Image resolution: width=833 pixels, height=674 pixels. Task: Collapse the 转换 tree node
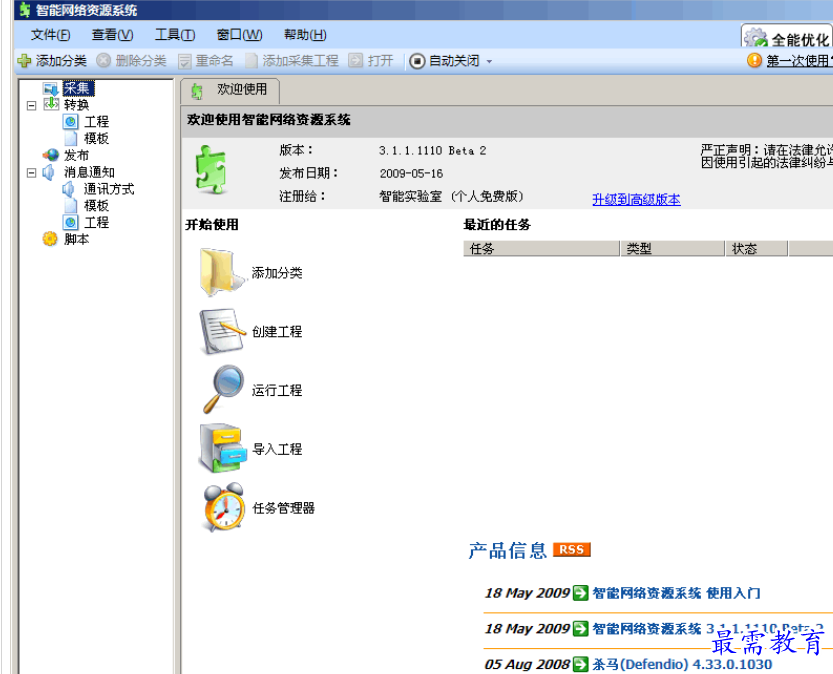31,105
